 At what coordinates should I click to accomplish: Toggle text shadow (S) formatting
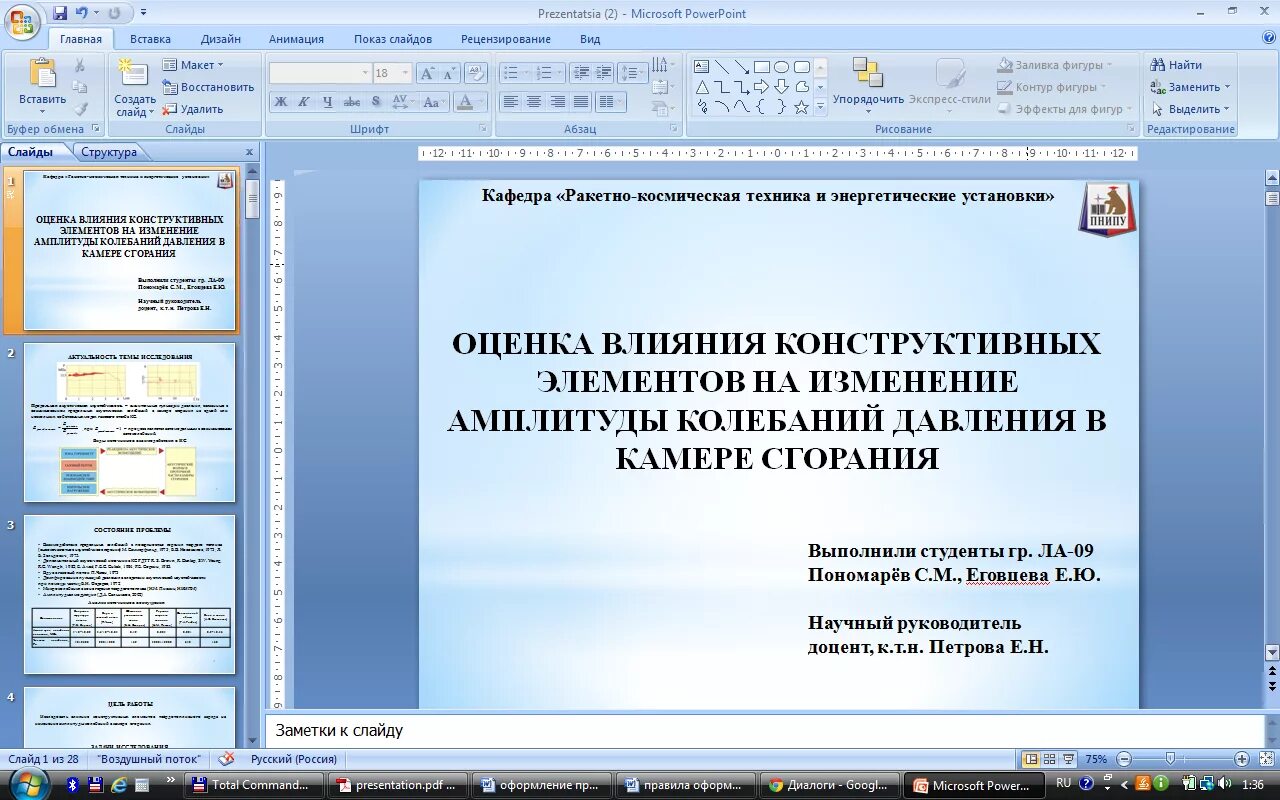pos(376,102)
